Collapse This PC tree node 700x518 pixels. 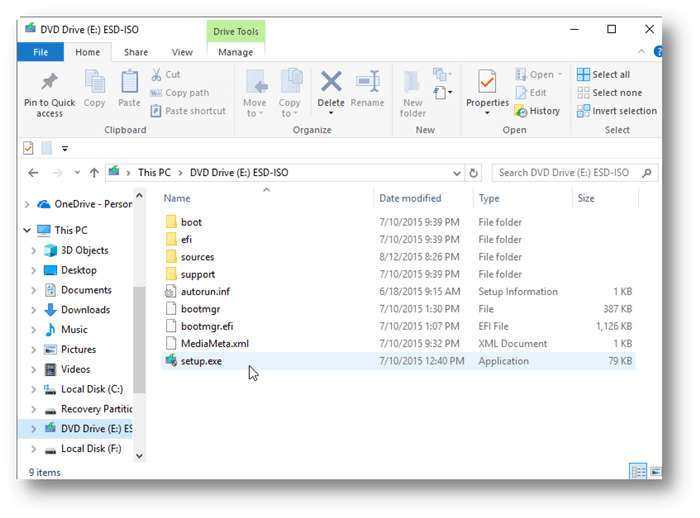27,230
